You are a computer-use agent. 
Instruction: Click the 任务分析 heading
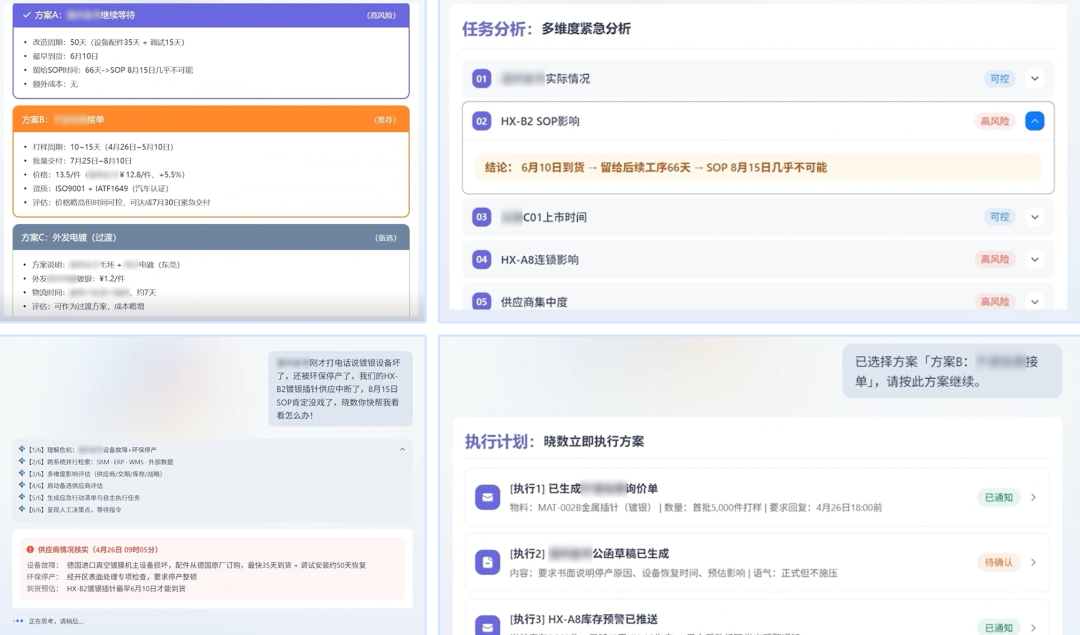tap(497, 29)
